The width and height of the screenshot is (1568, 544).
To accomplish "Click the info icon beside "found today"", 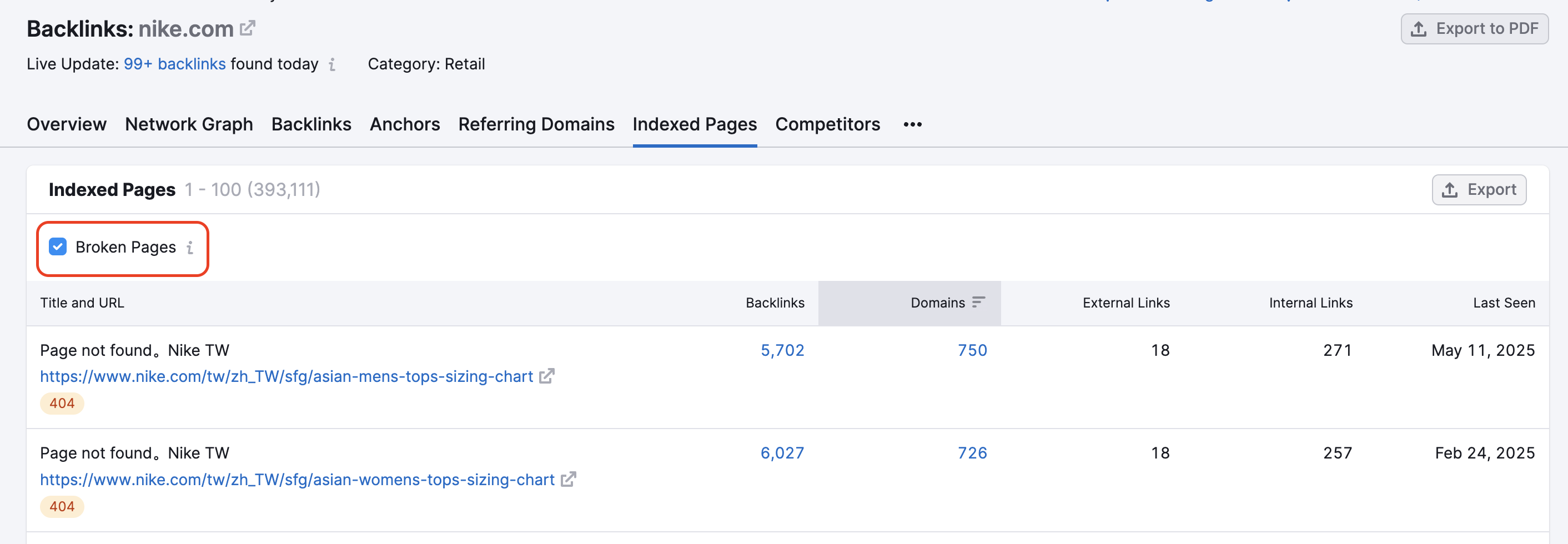I will tap(331, 64).
